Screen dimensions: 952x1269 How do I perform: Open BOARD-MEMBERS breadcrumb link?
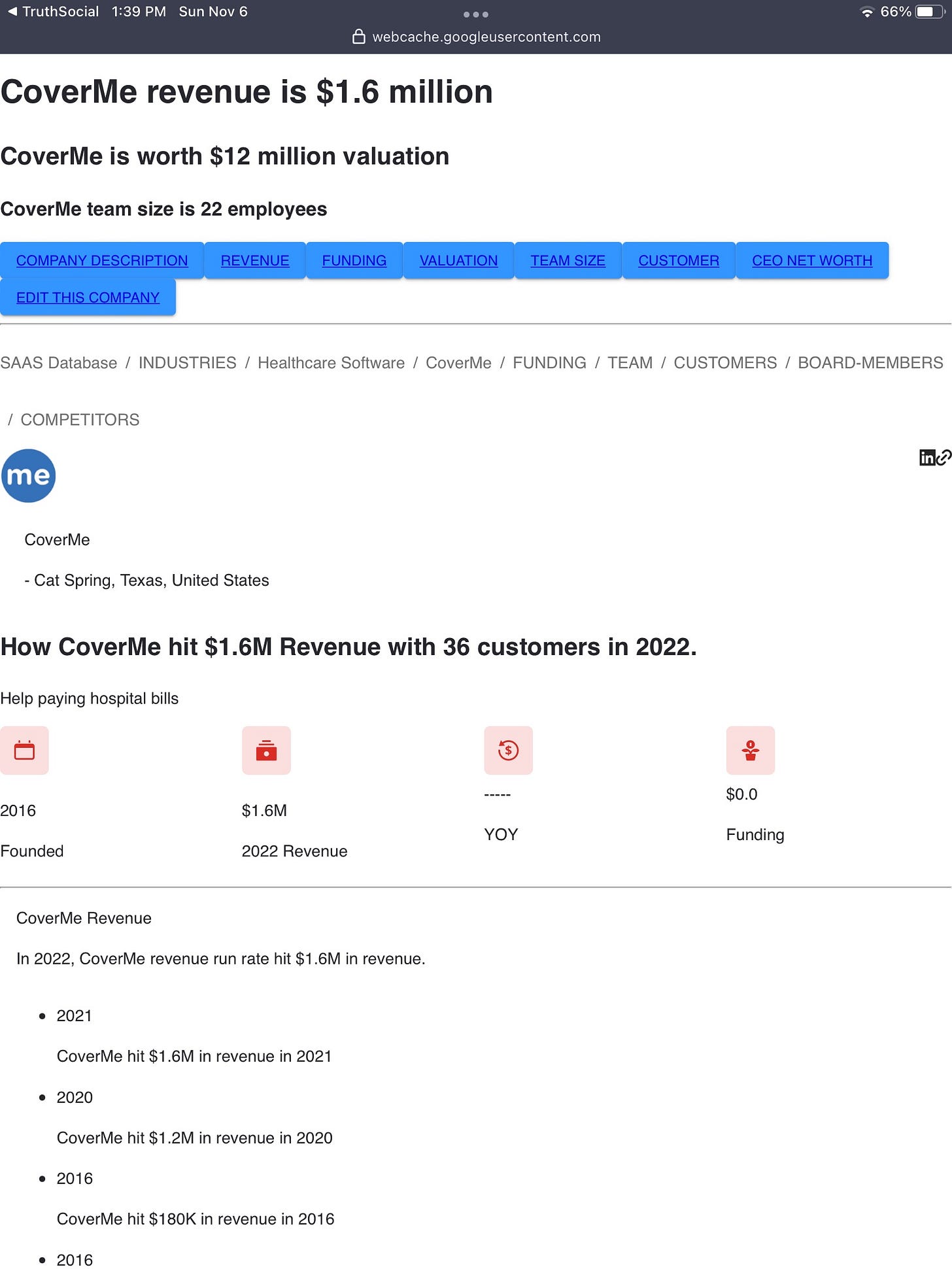tap(870, 363)
